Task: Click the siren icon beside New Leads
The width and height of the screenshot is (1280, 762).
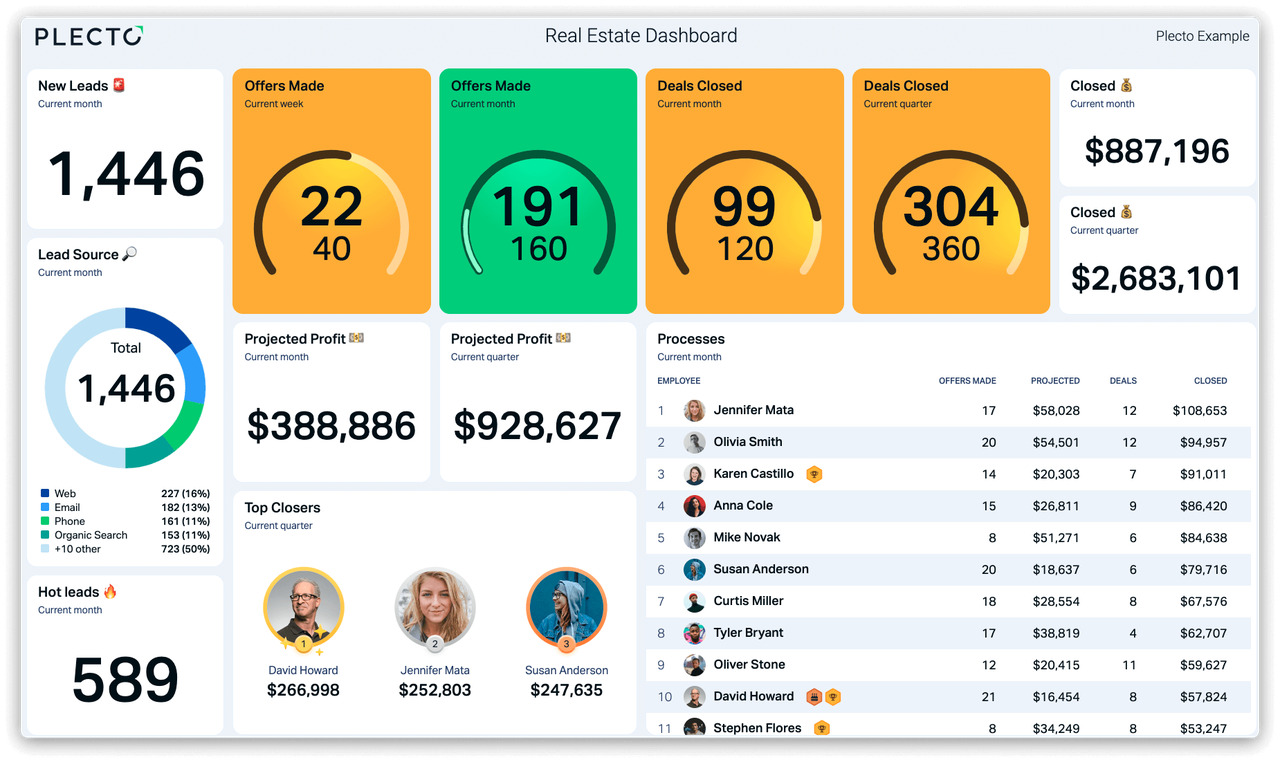Action: [120, 86]
